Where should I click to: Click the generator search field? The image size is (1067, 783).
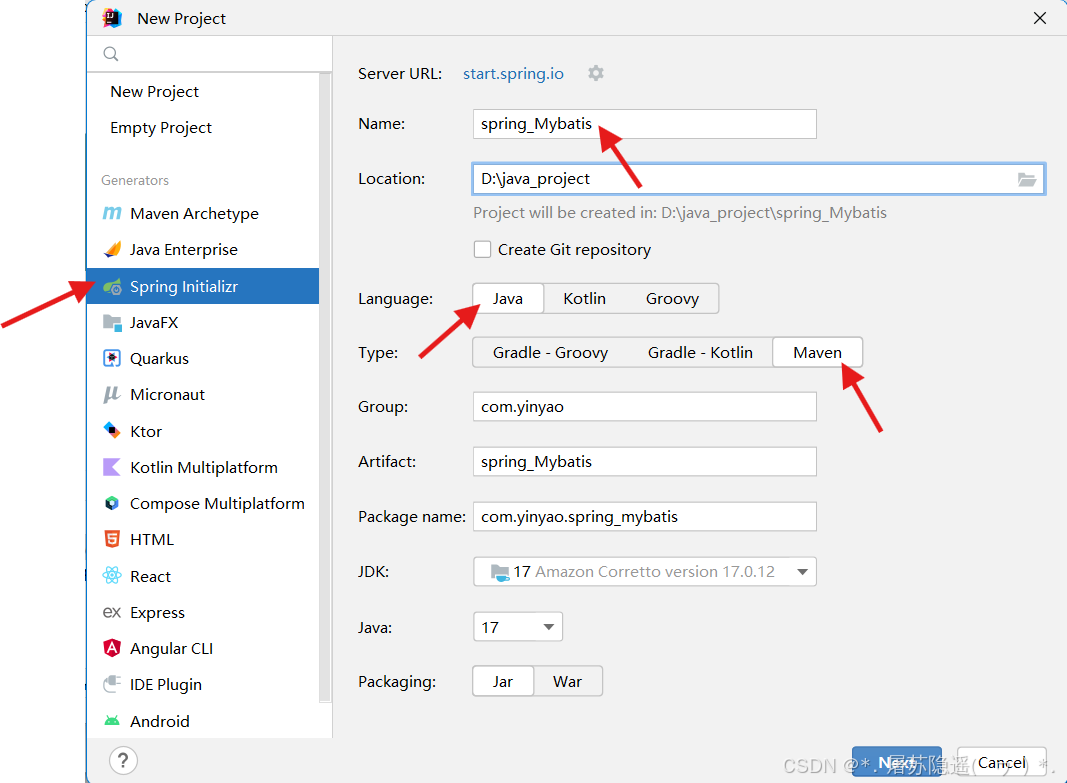click(x=210, y=54)
